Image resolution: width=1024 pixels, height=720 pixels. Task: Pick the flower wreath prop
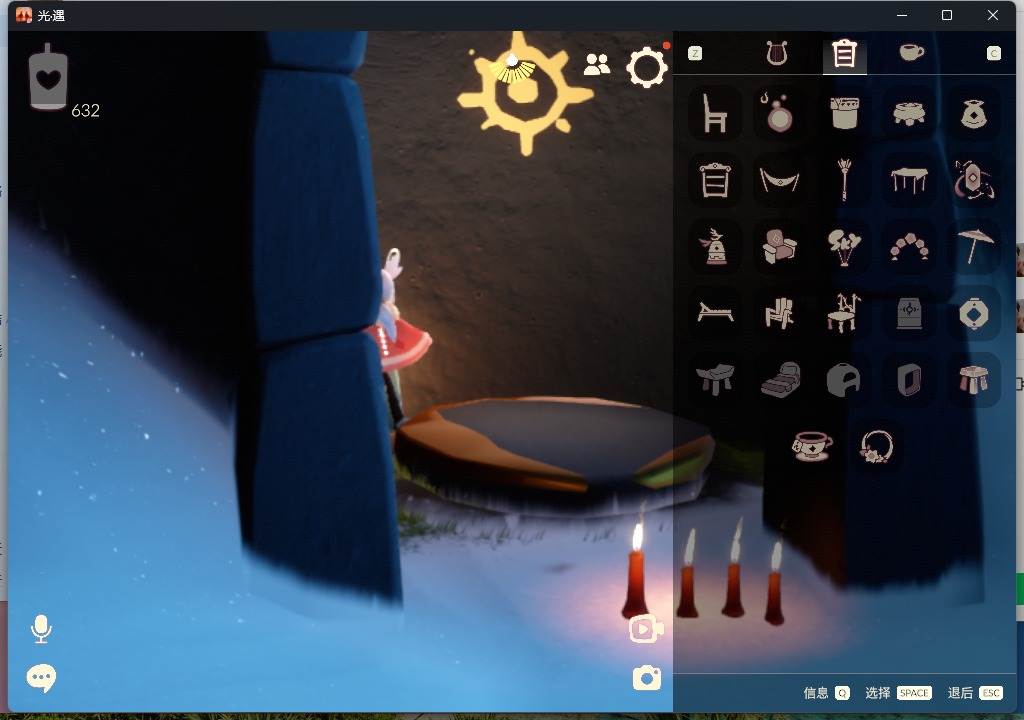876,446
